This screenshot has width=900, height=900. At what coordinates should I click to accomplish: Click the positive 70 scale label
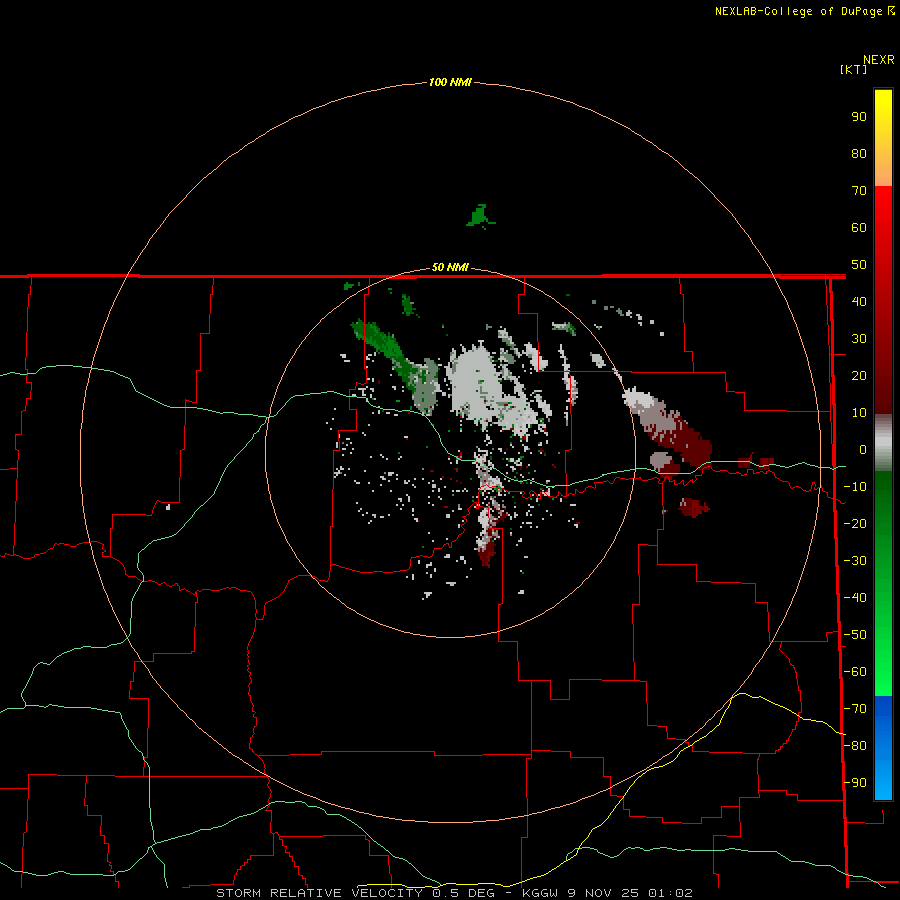point(859,191)
